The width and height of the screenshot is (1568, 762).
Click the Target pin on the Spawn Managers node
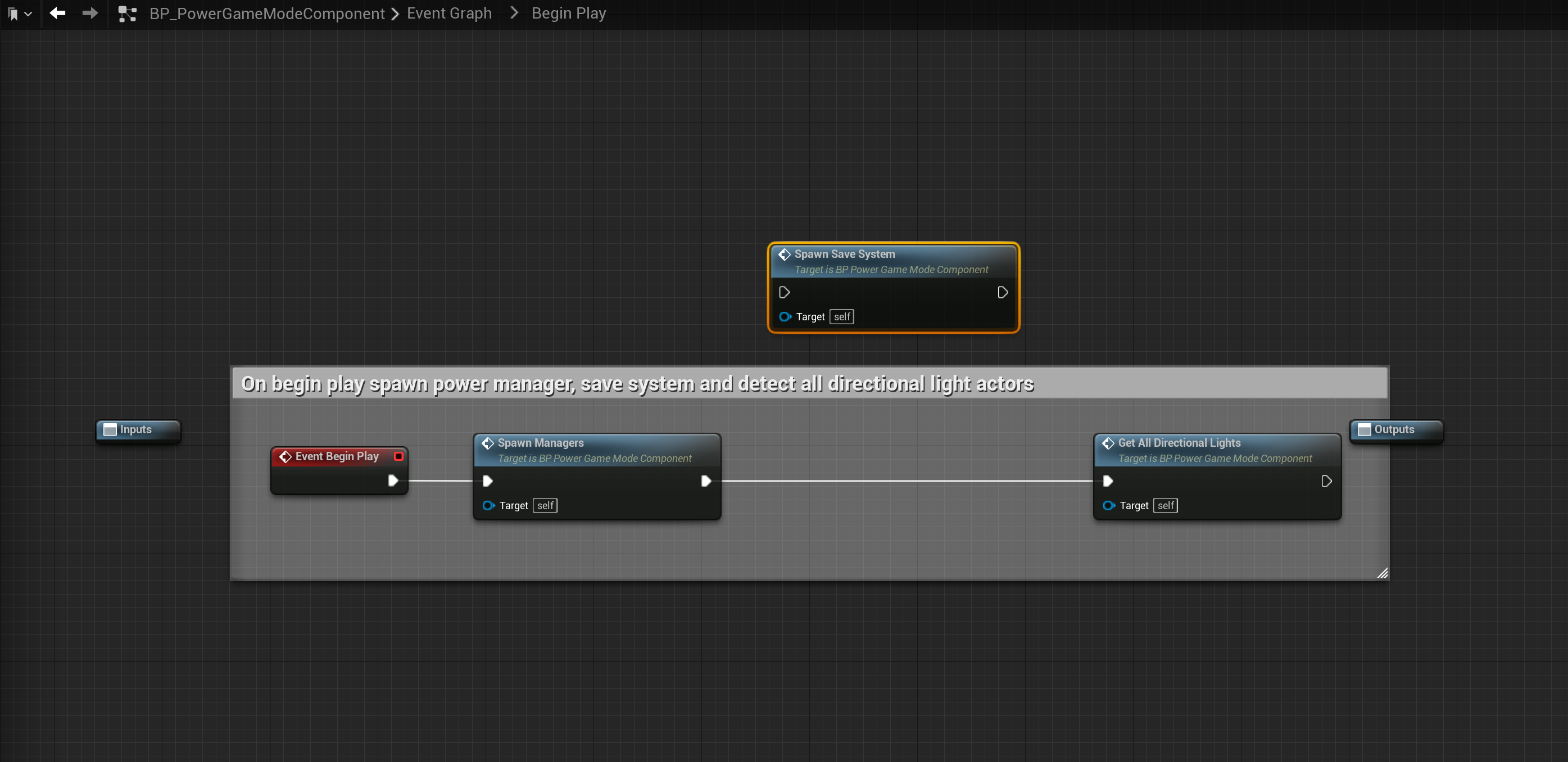tap(488, 505)
